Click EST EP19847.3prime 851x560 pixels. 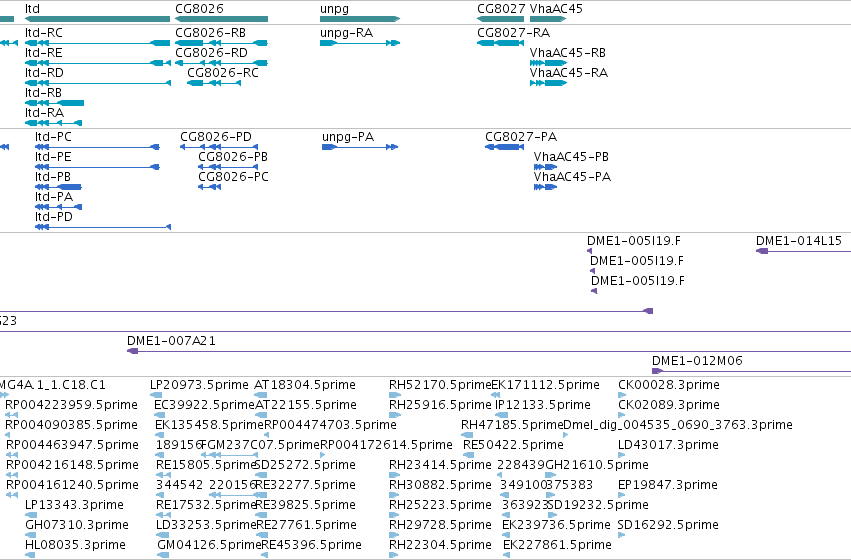point(668,486)
